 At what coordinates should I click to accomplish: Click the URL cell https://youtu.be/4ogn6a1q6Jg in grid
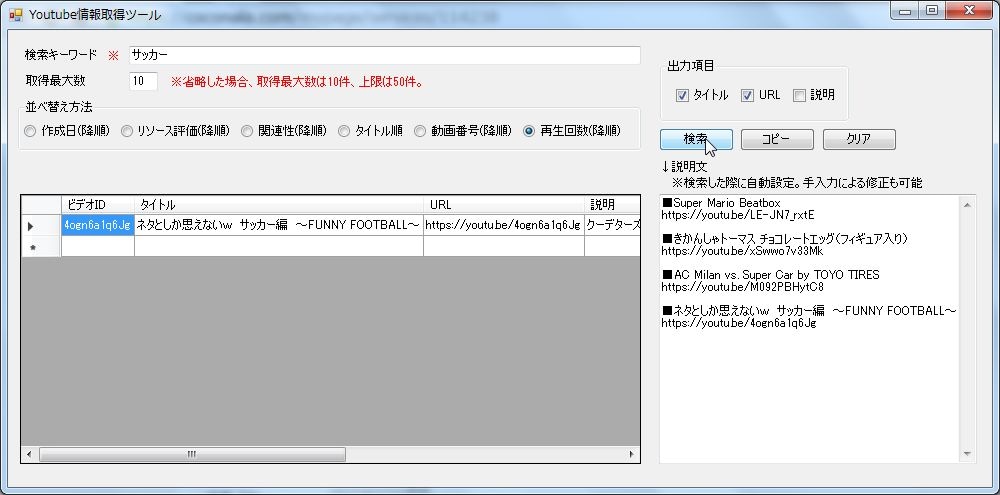point(504,225)
